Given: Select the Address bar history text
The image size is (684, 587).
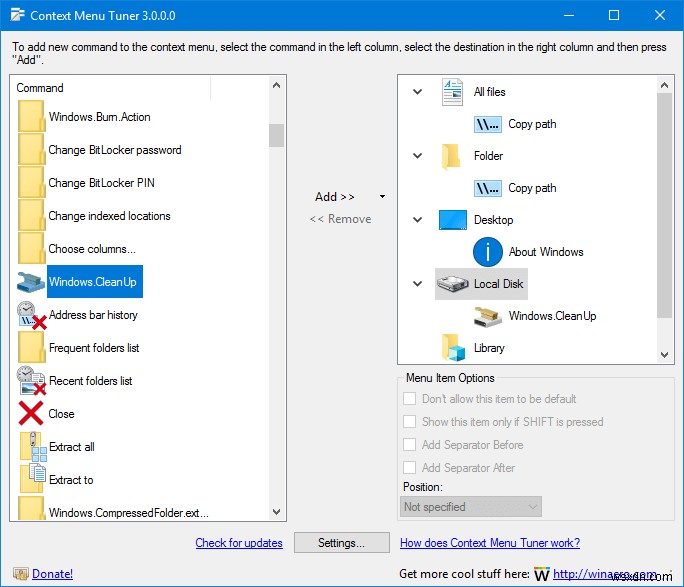Looking at the screenshot, I should click(93, 315).
